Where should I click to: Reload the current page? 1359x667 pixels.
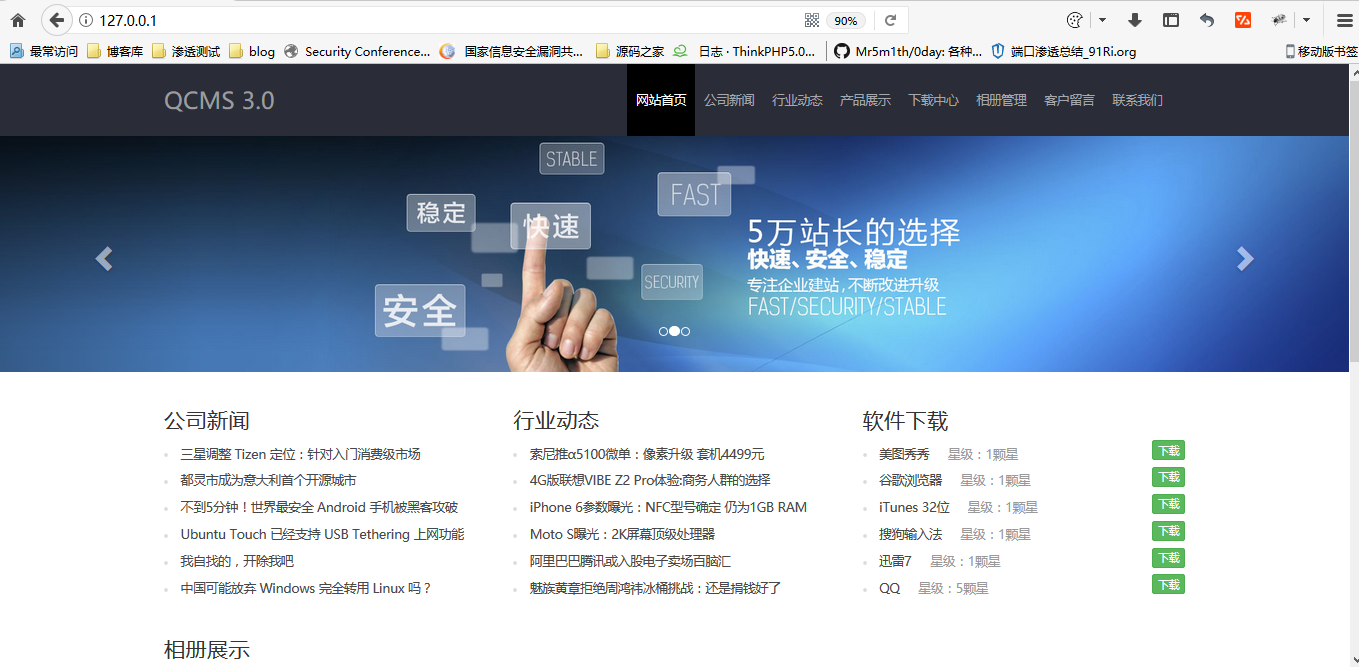890,19
